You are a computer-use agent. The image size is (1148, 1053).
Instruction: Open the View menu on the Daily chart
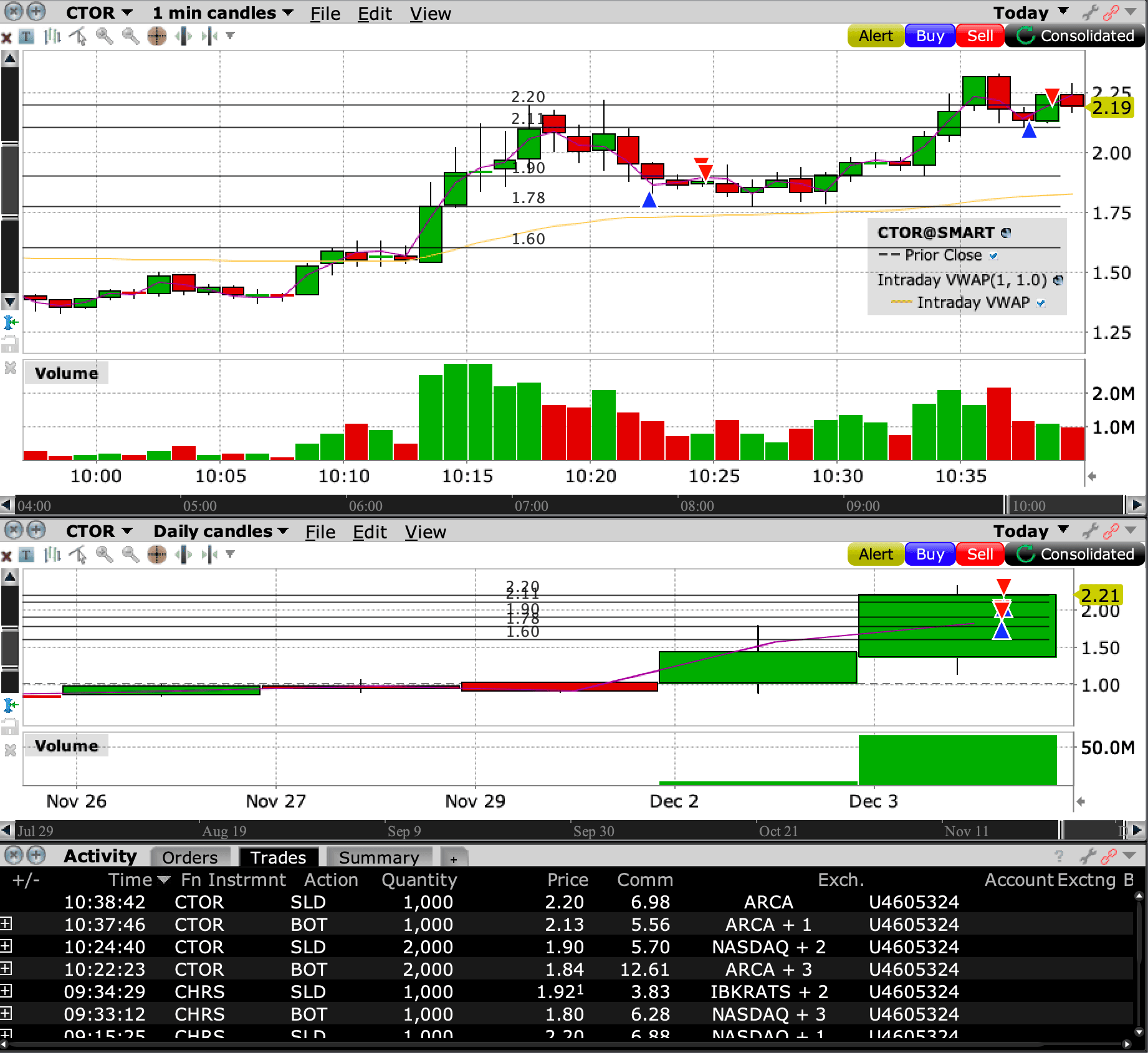pos(425,532)
